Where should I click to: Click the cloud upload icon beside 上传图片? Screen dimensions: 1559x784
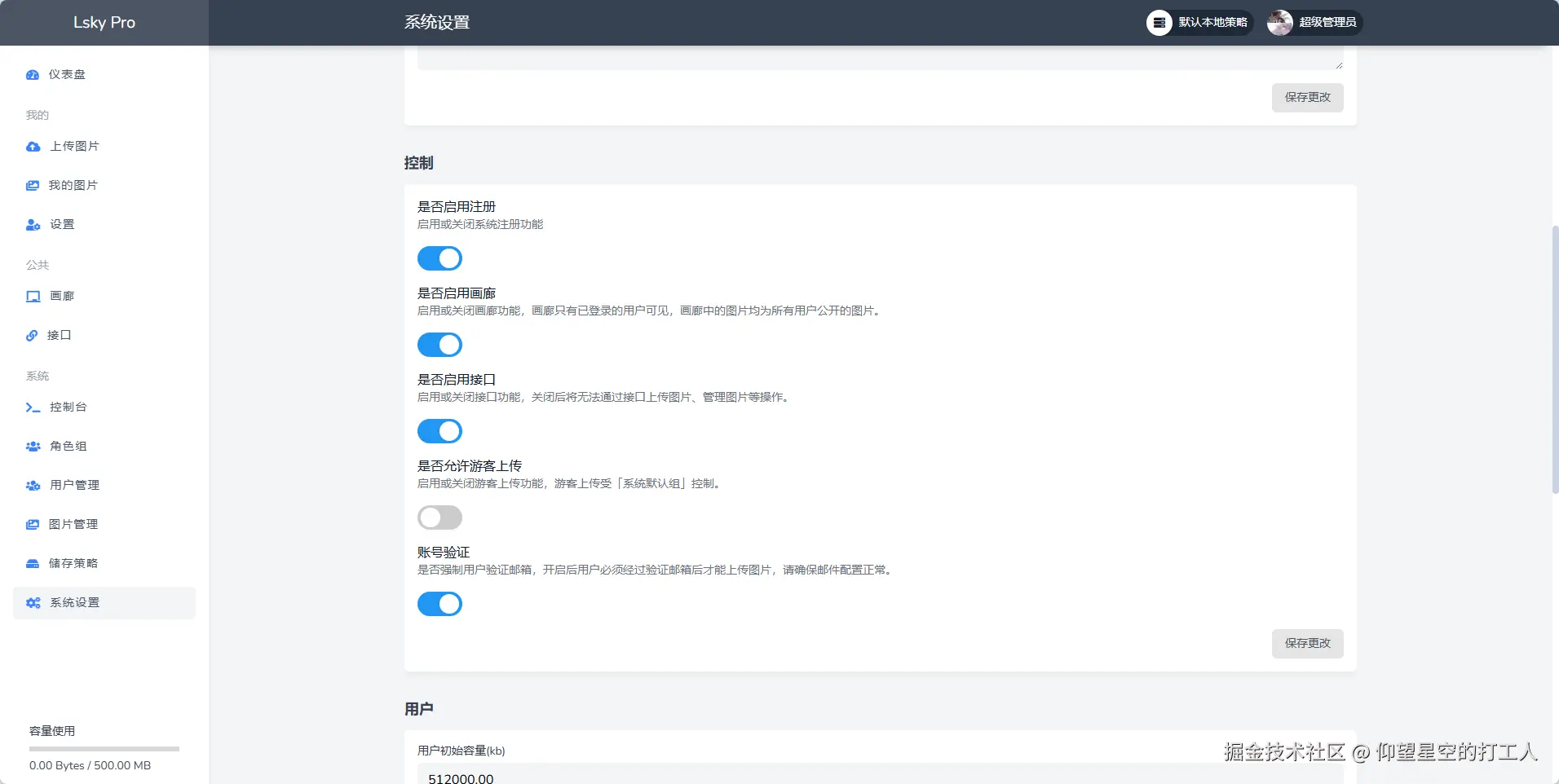tap(33, 147)
